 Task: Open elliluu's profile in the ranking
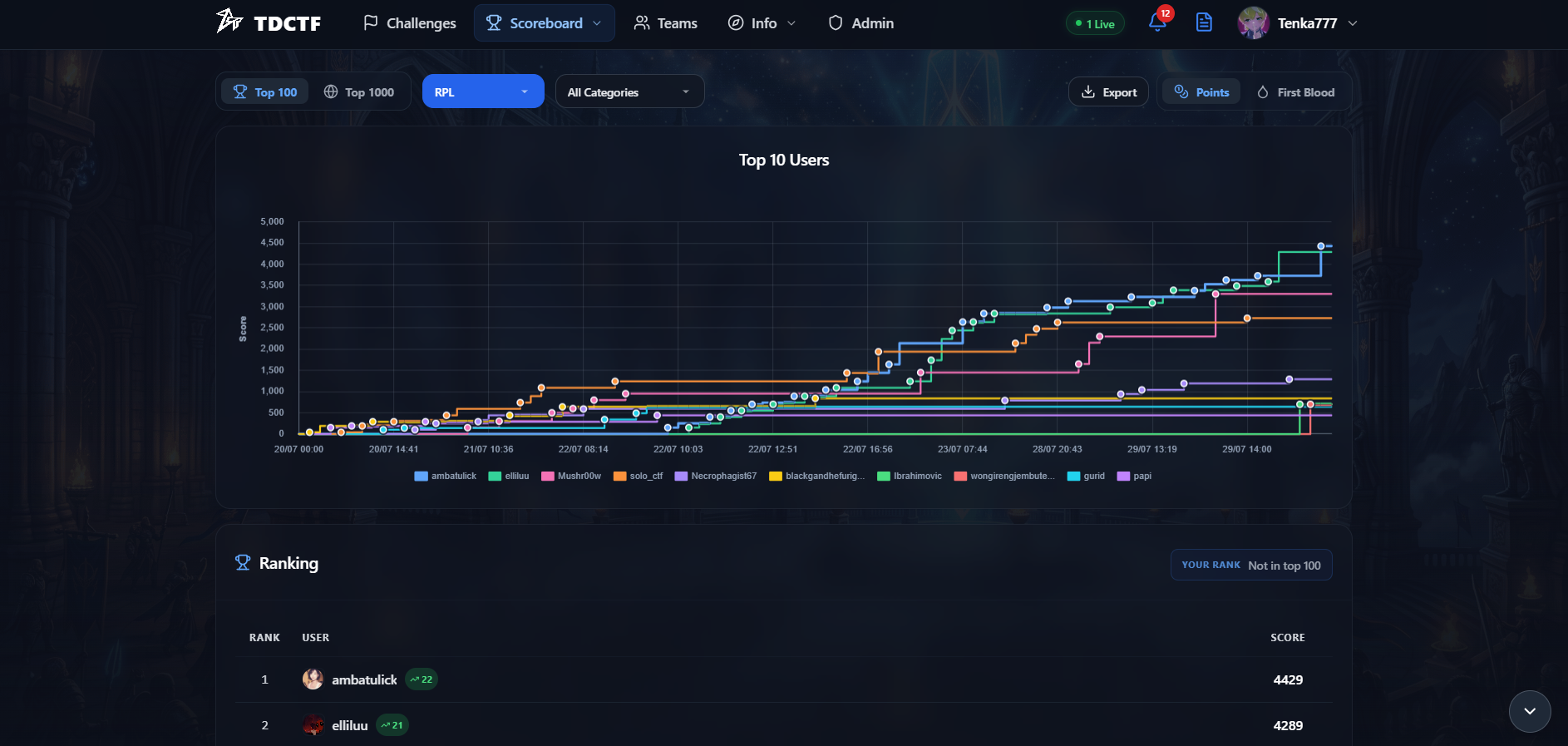click(x=349, y=725)
